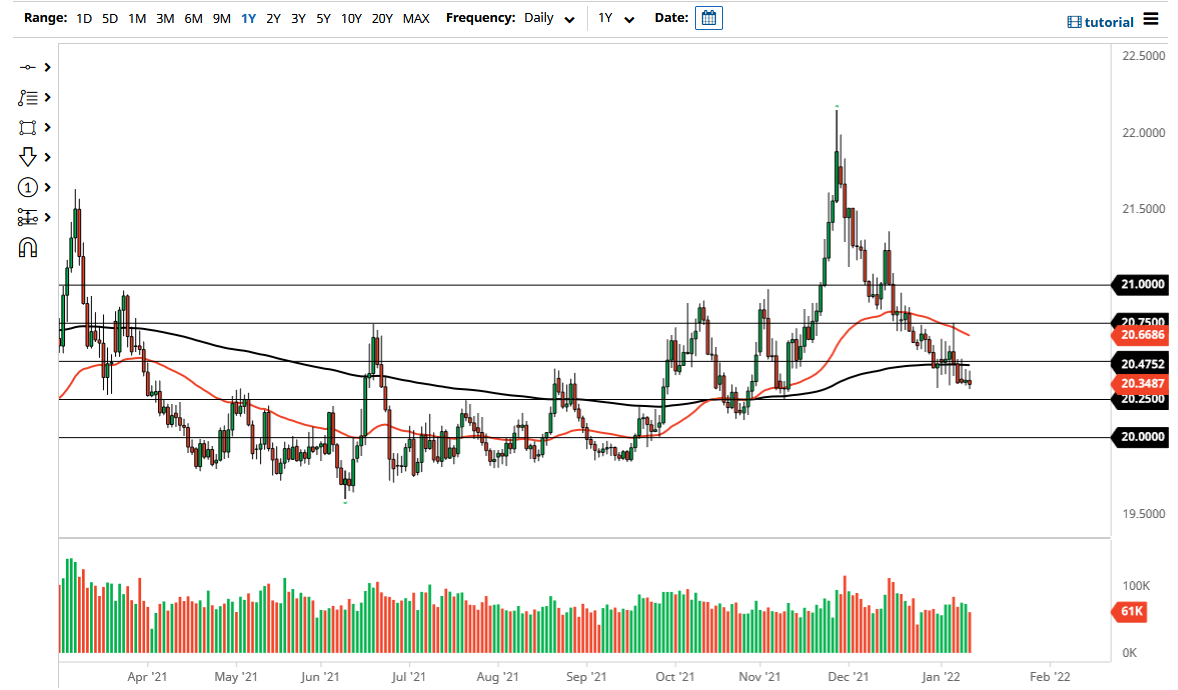Image resolution: width=1178 pixels, height=690 pixels.
Task: Open the measurement tool
Action: [x=28, y=217]
